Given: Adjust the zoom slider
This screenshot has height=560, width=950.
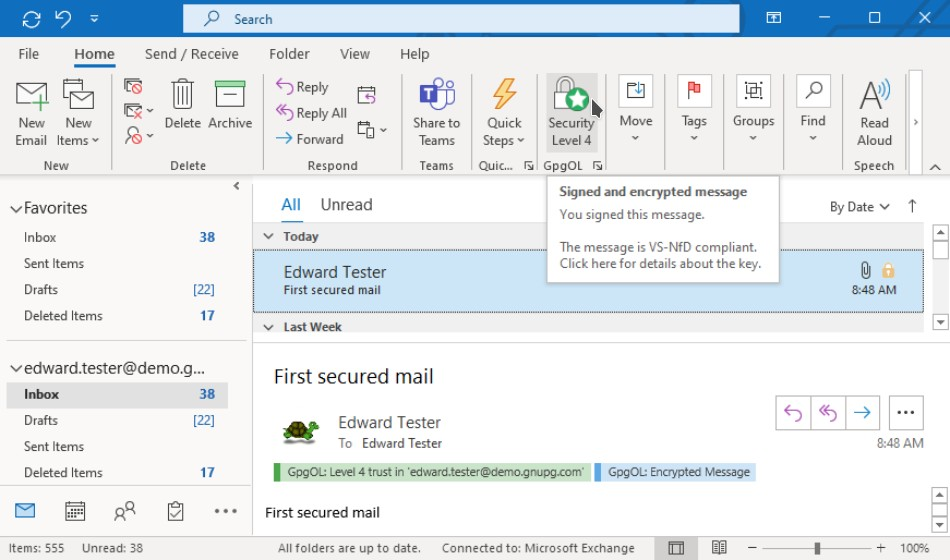Looking at the screenshot, I should pyautogui.click(x=817, y=548).
